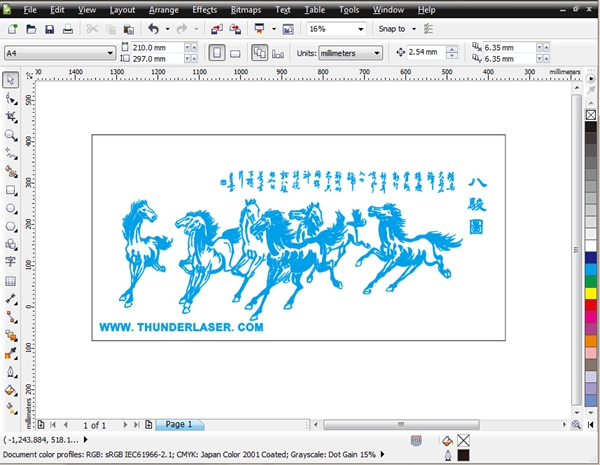Open the zoom level 16% dropdown

(360, 29)
